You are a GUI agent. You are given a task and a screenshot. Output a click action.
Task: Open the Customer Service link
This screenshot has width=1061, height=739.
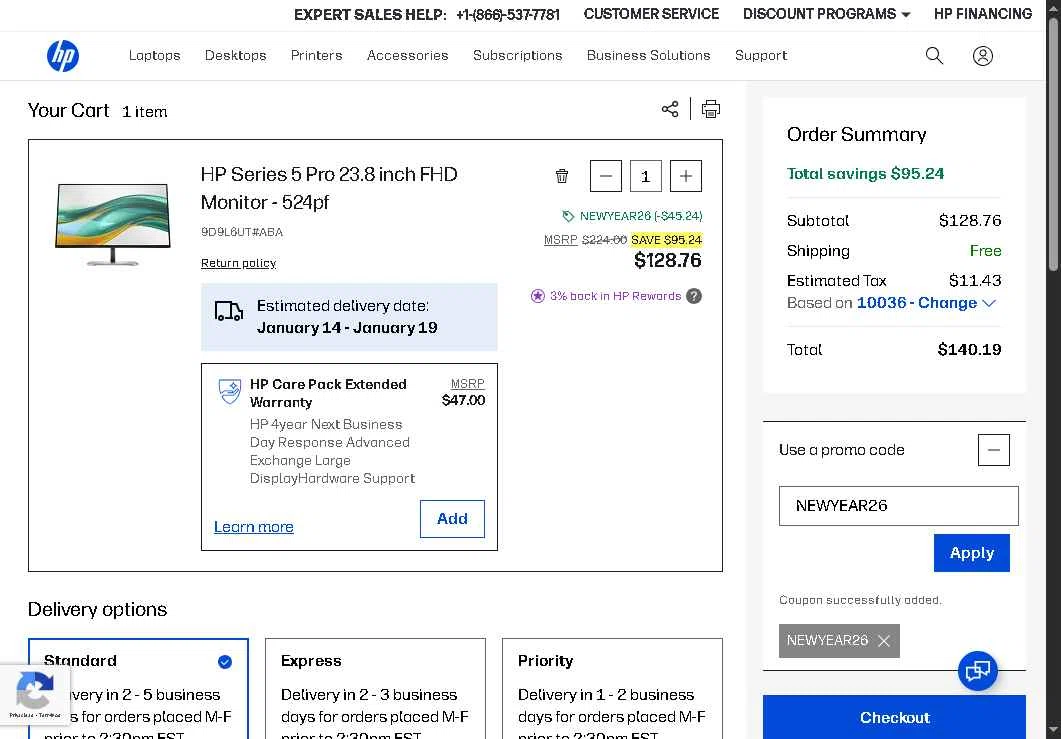(651, 14)
